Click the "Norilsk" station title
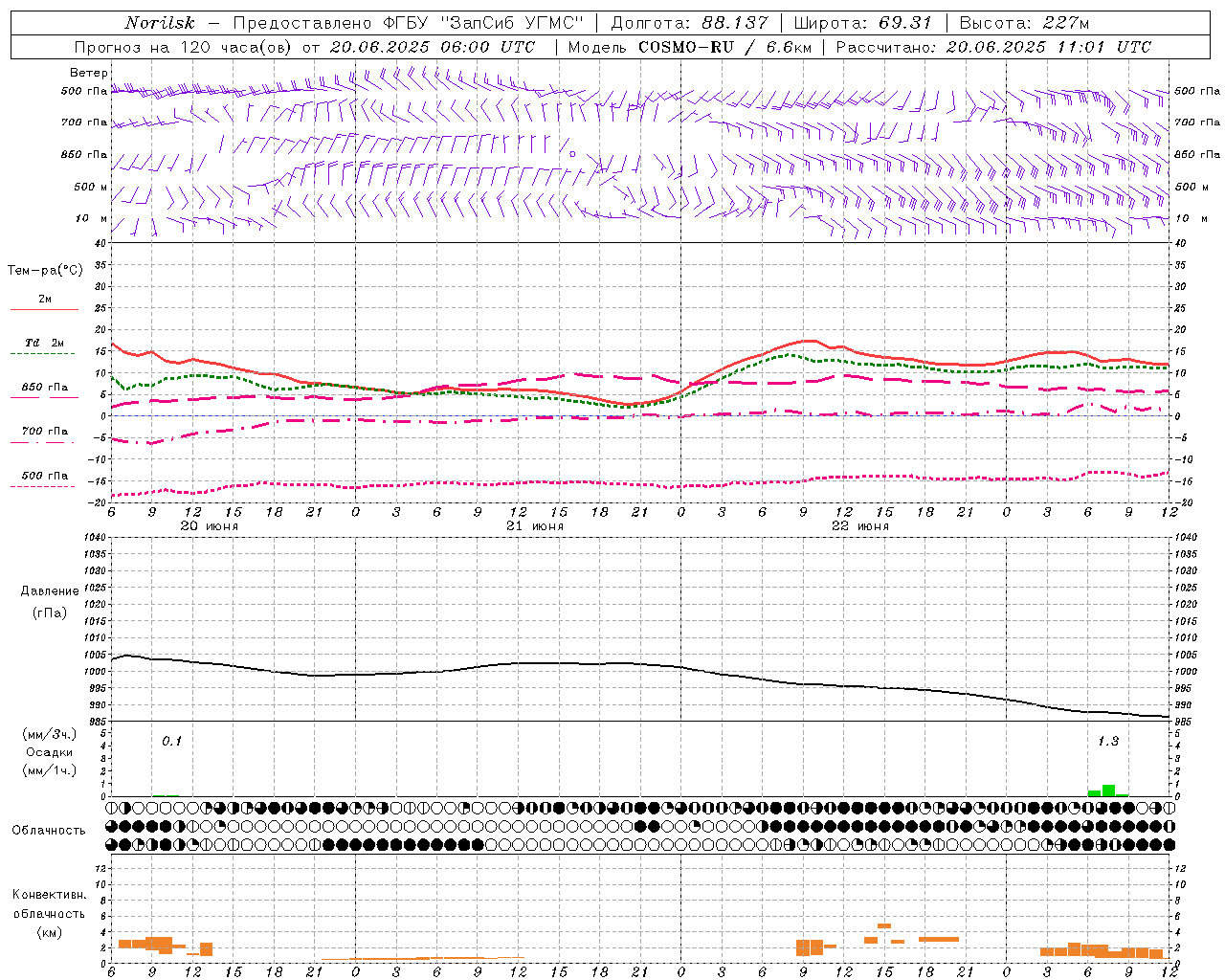 160,23
